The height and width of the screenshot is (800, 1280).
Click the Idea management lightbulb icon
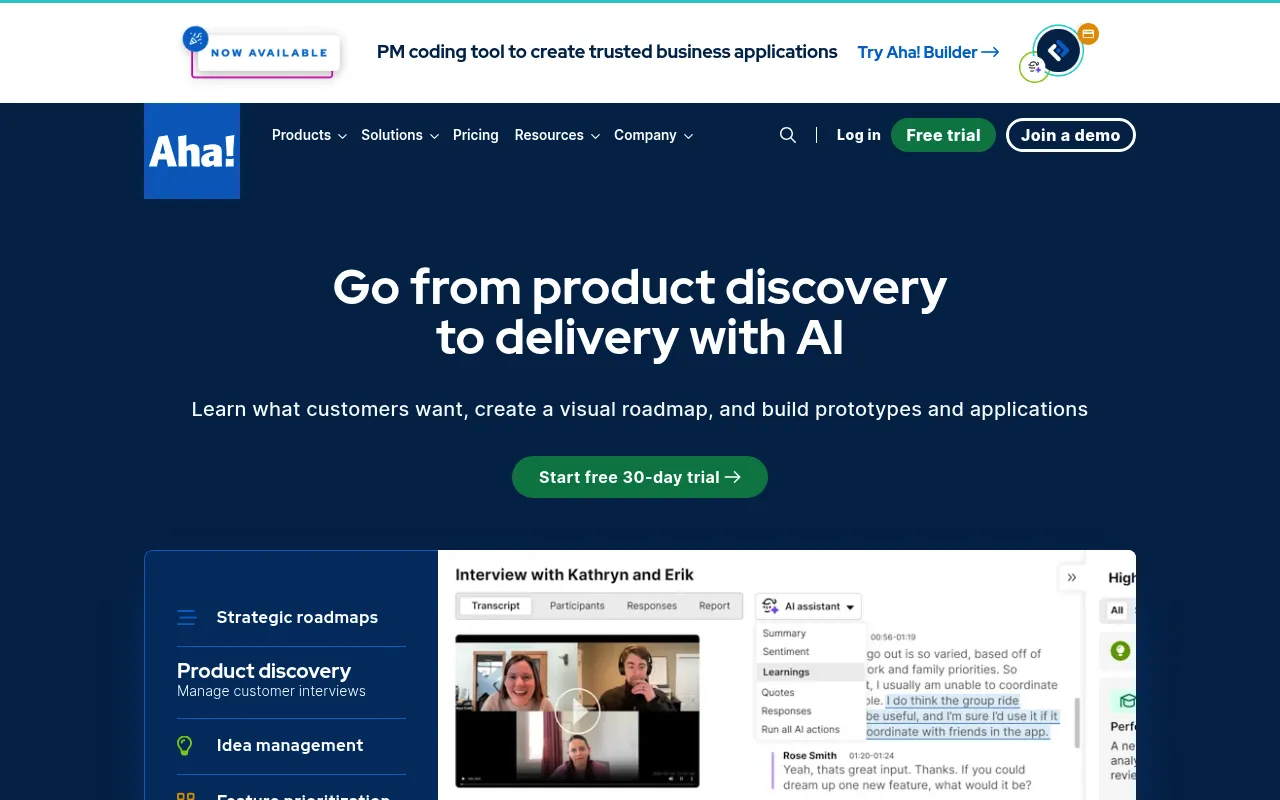point(185,745)
